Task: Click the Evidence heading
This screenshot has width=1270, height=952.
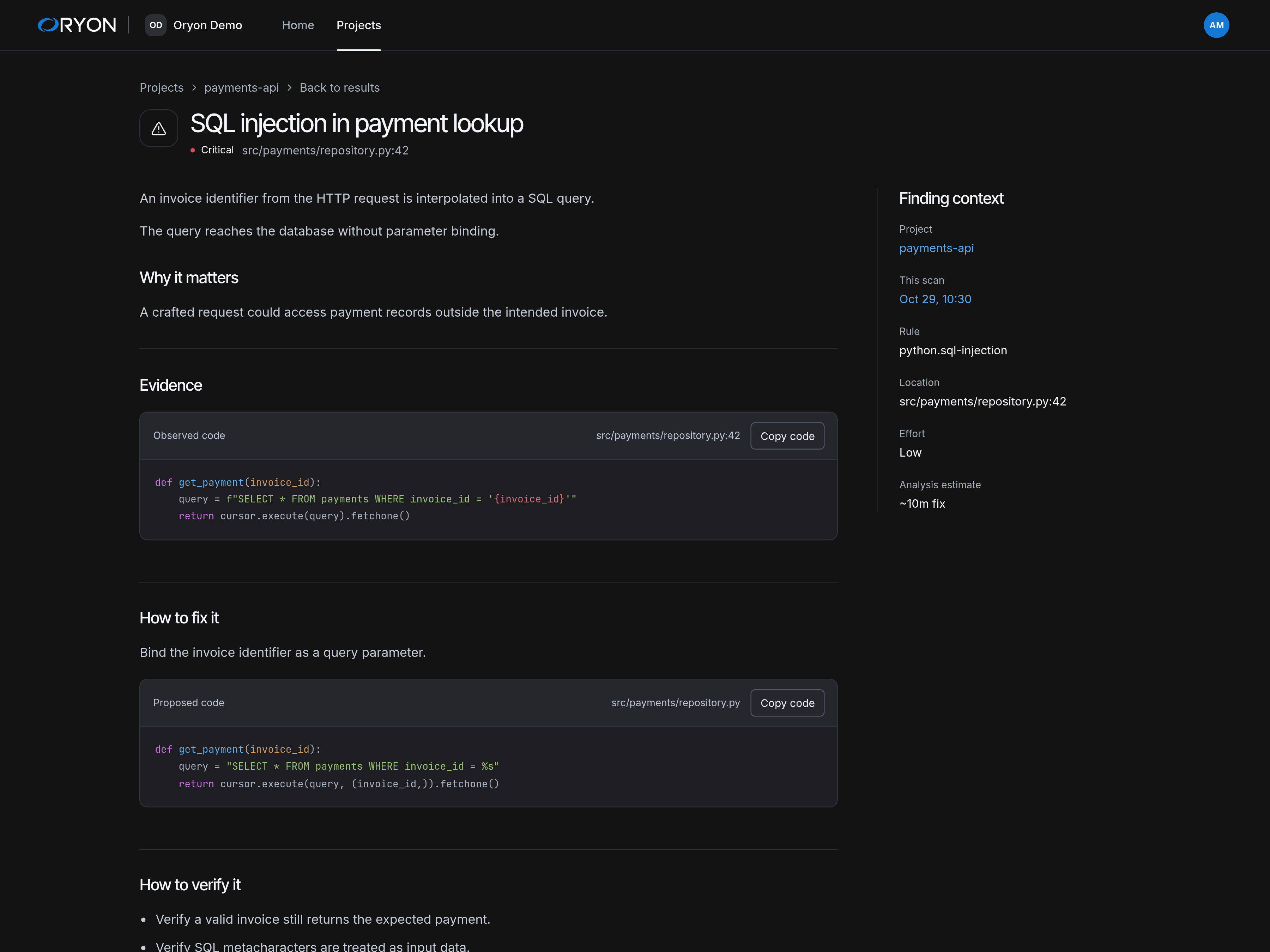Action: [x=170, y=385]
